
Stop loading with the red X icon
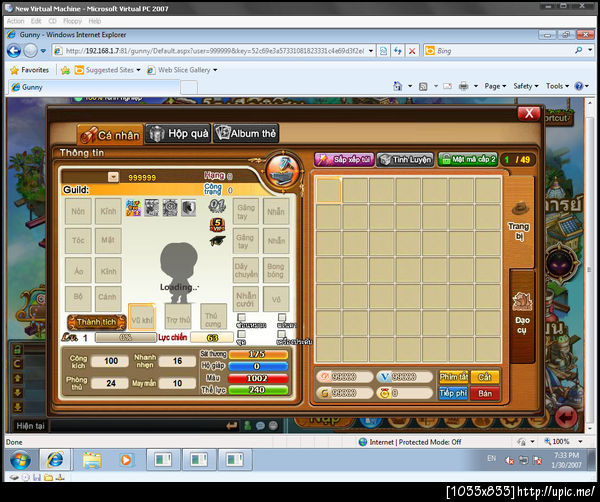click(x=412, y=51)
